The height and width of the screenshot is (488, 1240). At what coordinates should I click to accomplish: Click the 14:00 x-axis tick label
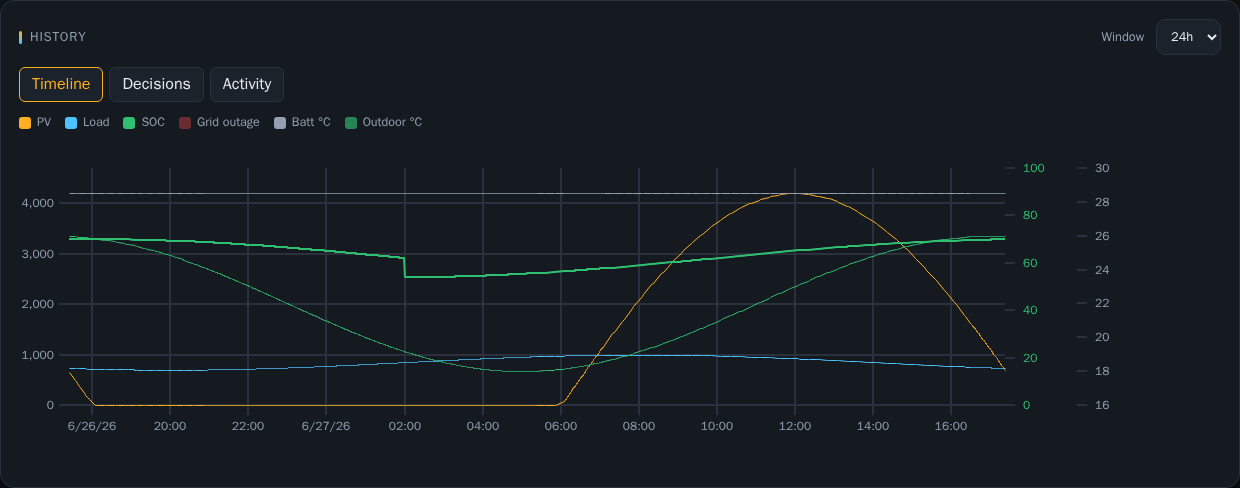[x=873, y=426]
